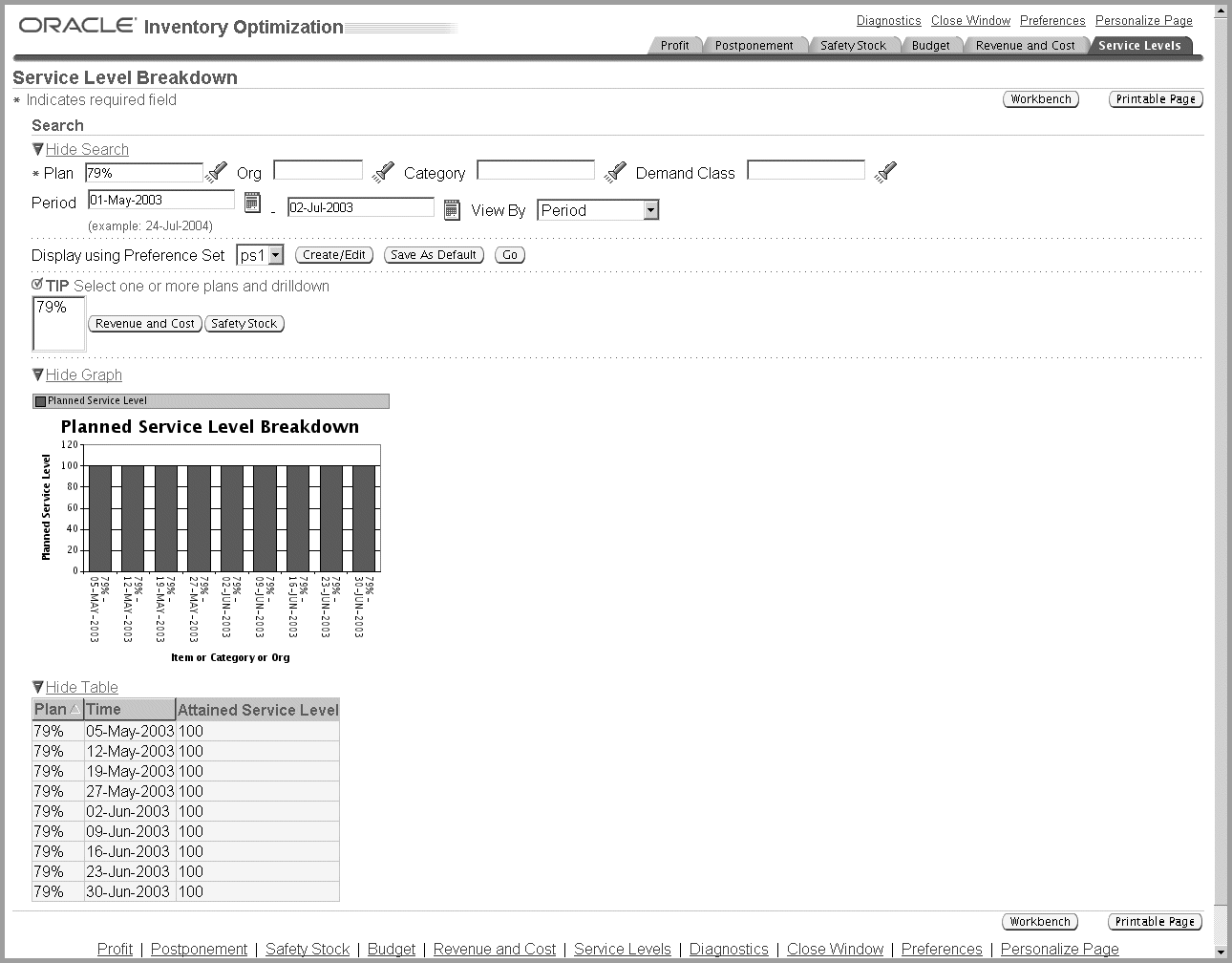Click the bottom Printable Page button
Image resolution: width=1232 pixels, height=963 pixels.
pos(1155,922)
